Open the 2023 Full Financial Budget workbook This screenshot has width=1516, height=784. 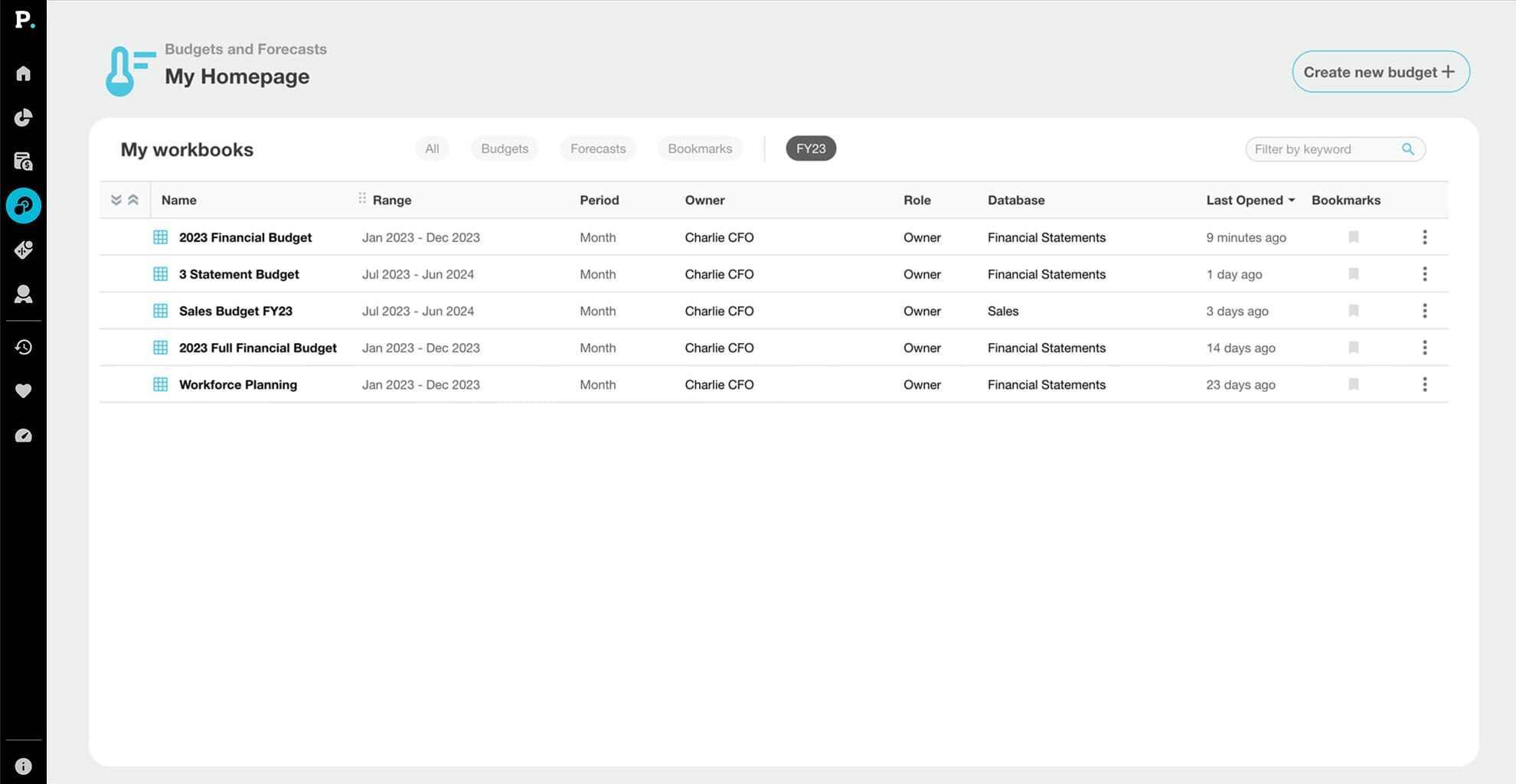click(257, 348)
